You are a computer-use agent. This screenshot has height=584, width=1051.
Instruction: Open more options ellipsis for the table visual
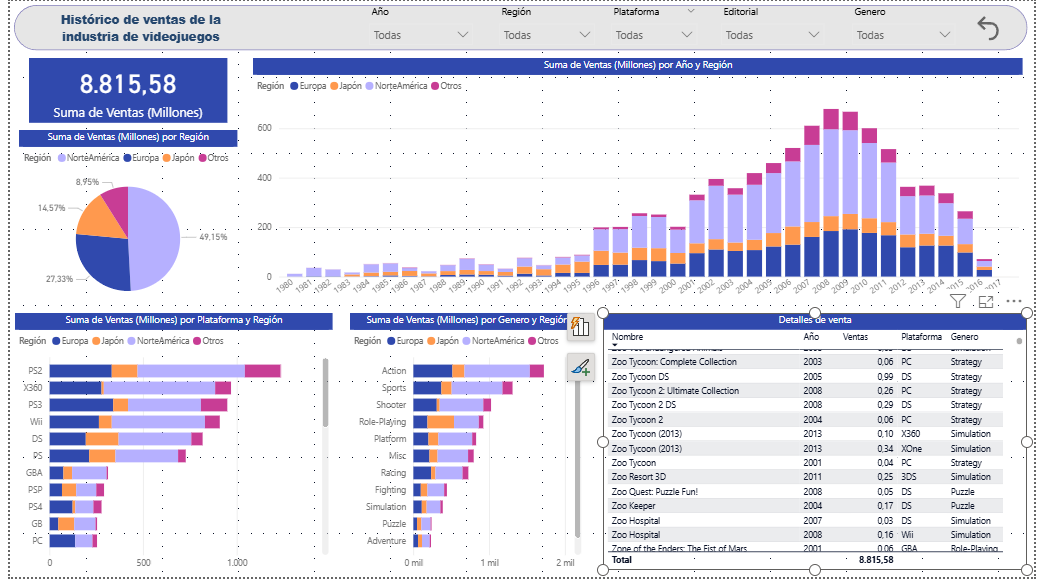[1013, 301]
